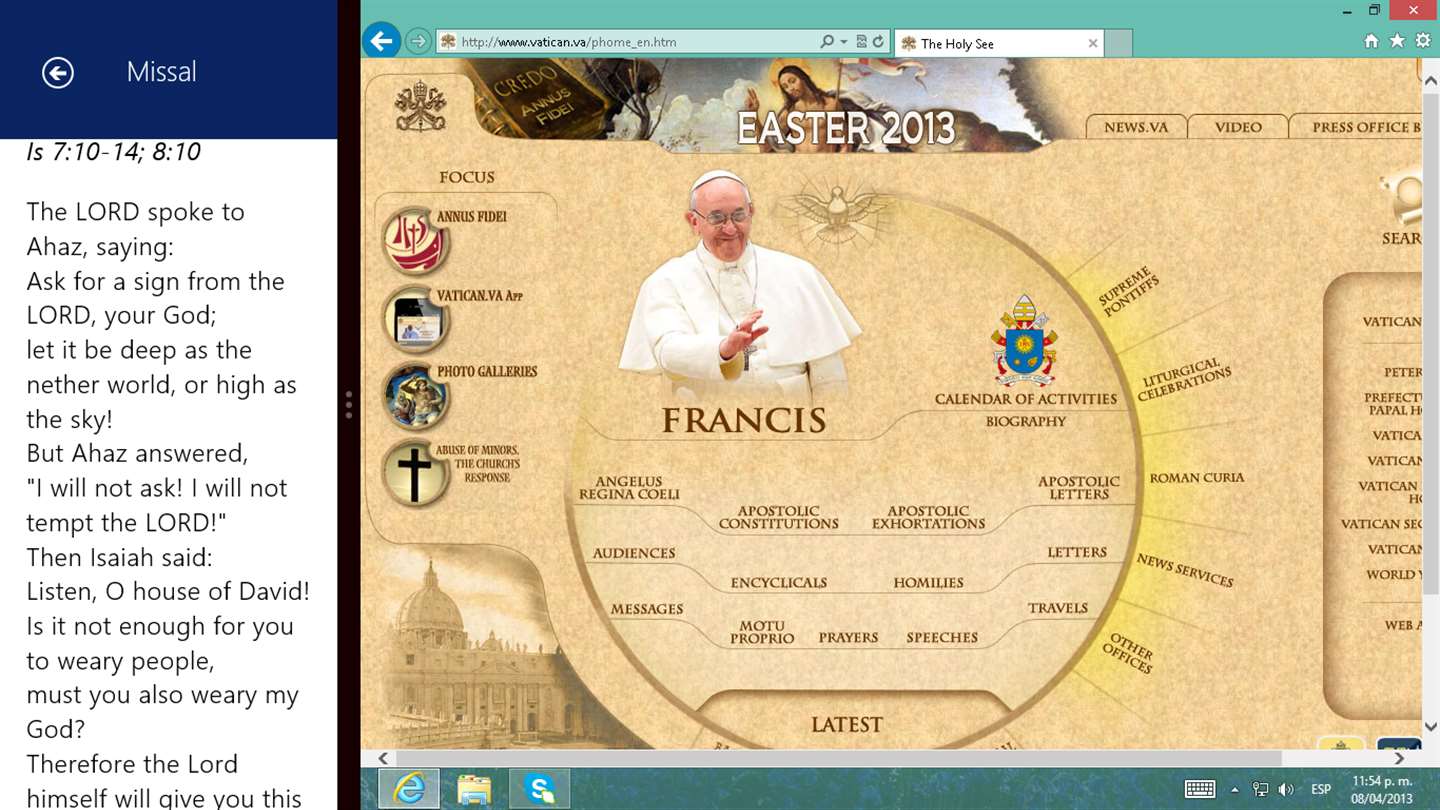The image size is (1440, 810).
Task: Open the Speeches link
Action: [942, 638]
